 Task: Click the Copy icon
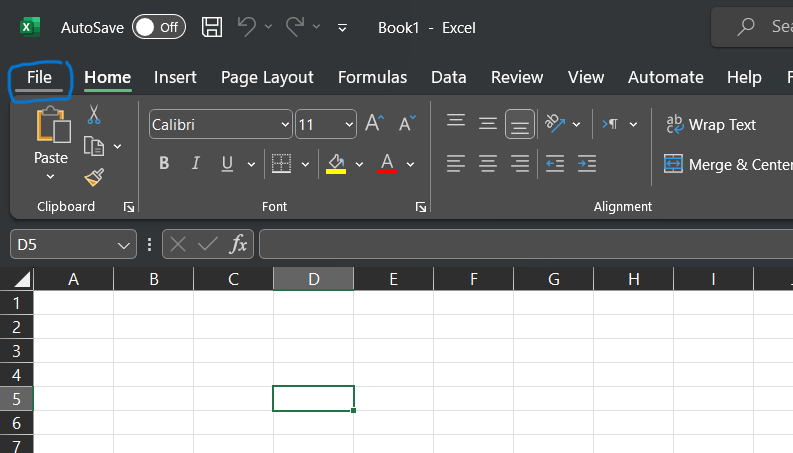(x=94, y=146)
